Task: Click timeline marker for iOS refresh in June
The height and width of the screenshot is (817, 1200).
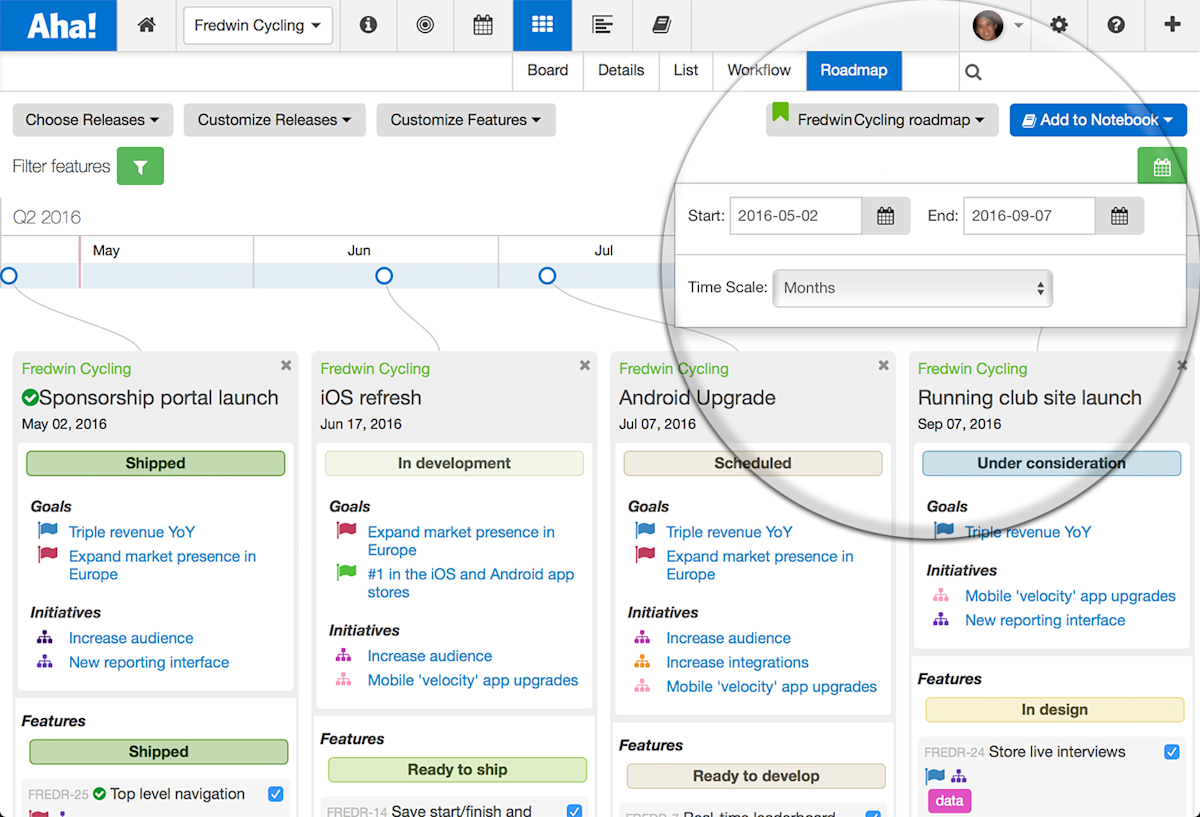Action: [x=384, y=276]
